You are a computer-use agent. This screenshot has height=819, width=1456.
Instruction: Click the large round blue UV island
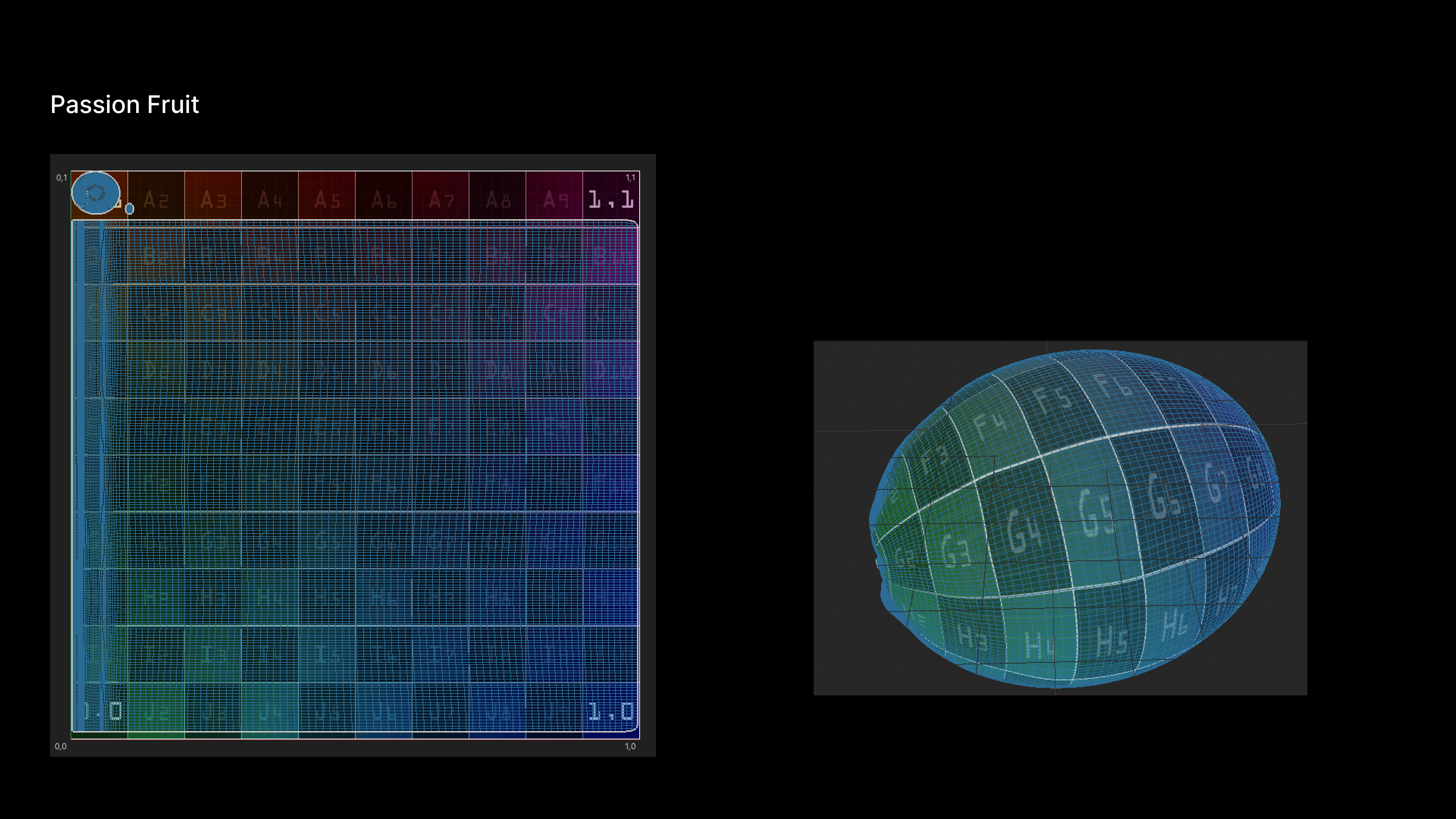tap(96, 193)
